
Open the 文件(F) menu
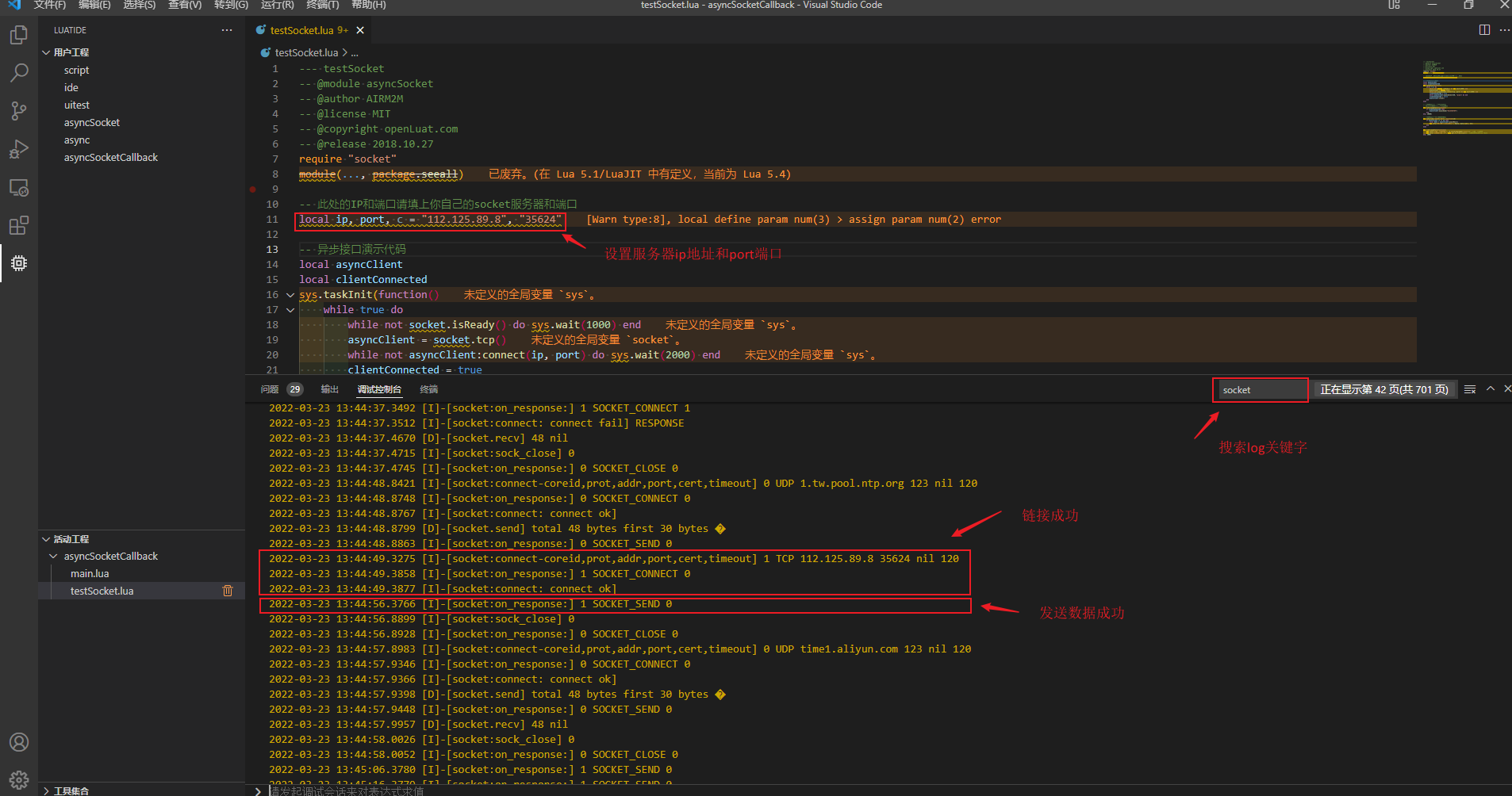(x=50, y=5)
